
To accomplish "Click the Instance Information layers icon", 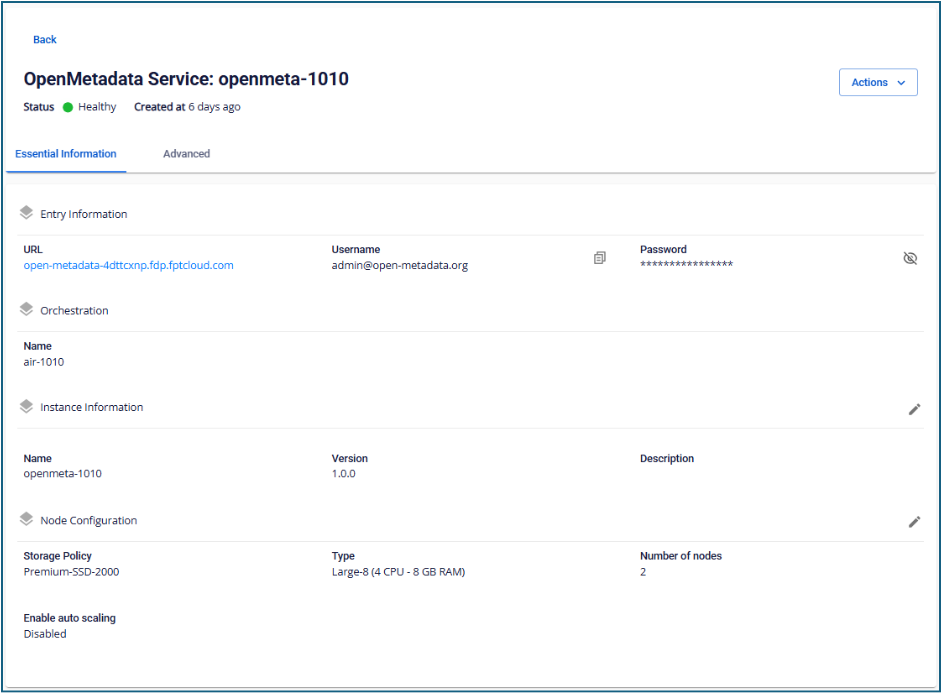I will click(27, 407).
